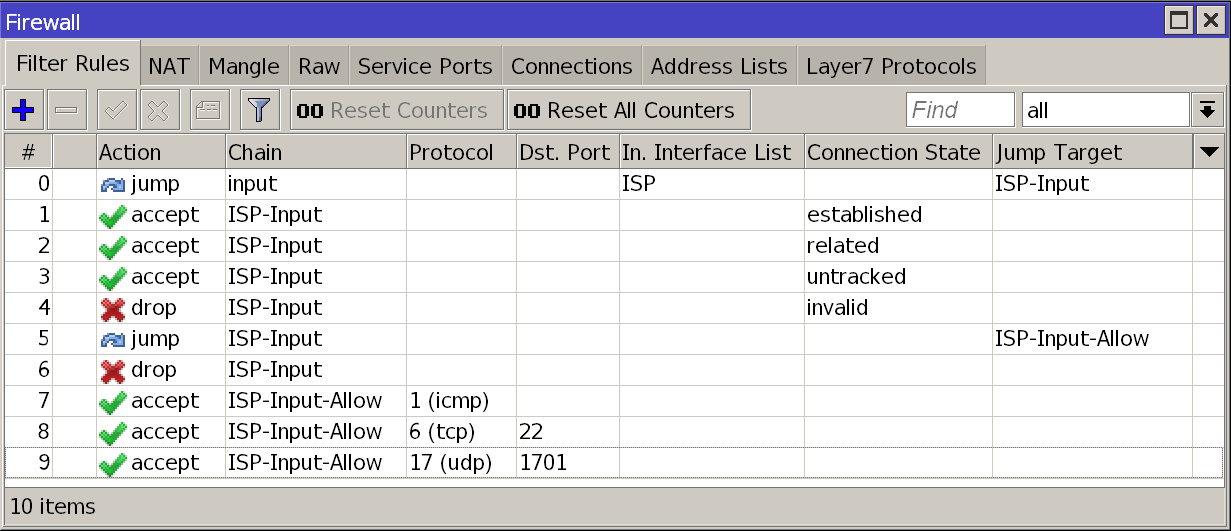Click accept icon for tcp 22 rule
This screenshot has width=1231, height=531.
[114, 433]
